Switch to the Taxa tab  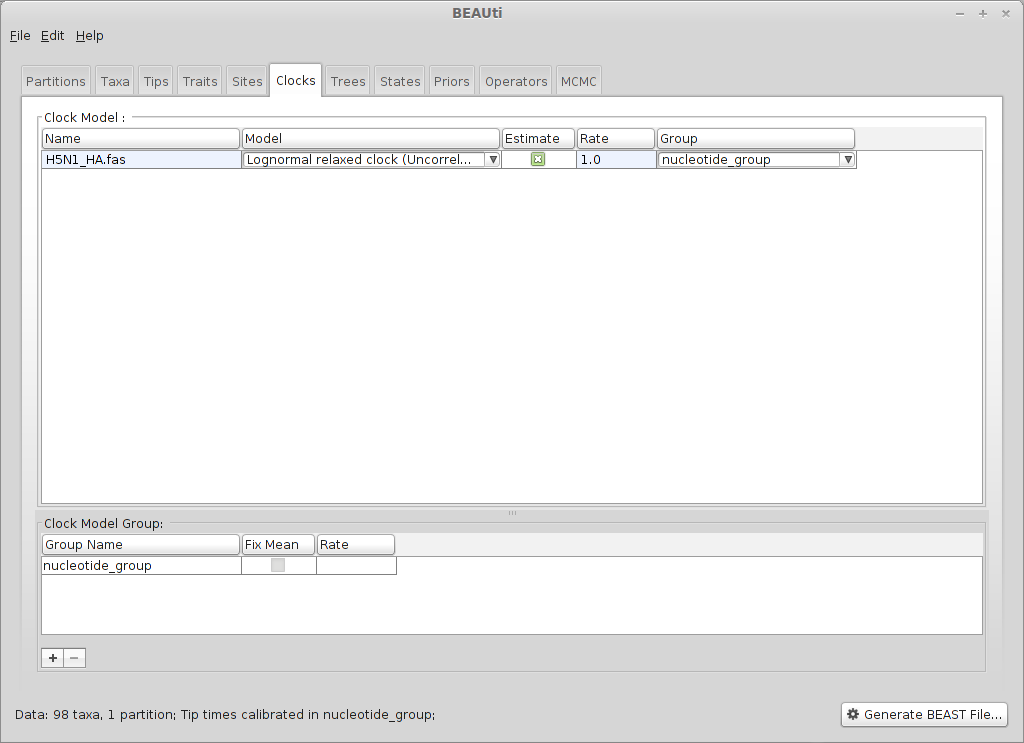pyautogui.click(x=115, y=81)
